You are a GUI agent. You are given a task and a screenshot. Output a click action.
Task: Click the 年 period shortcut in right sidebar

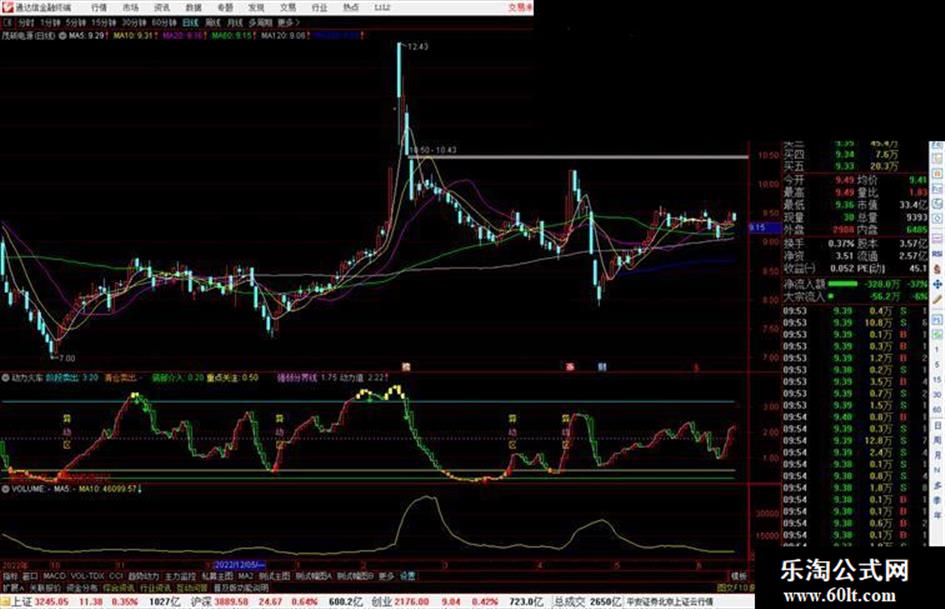coord(937,515)
